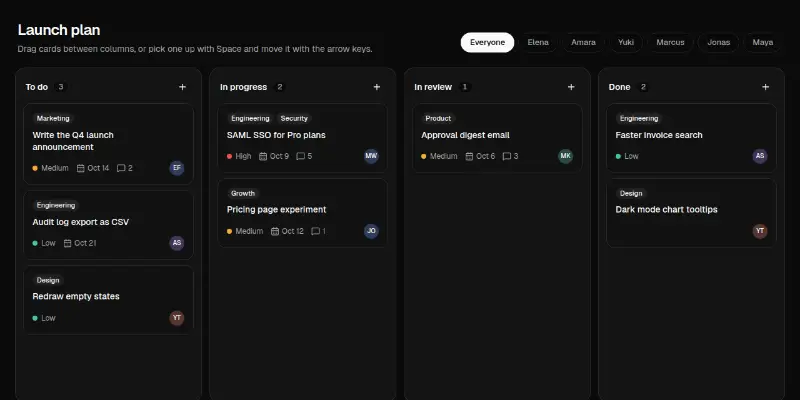Open the Approval digest email card
The height and width of the screenshot is (400, 800).
(497, 138)
